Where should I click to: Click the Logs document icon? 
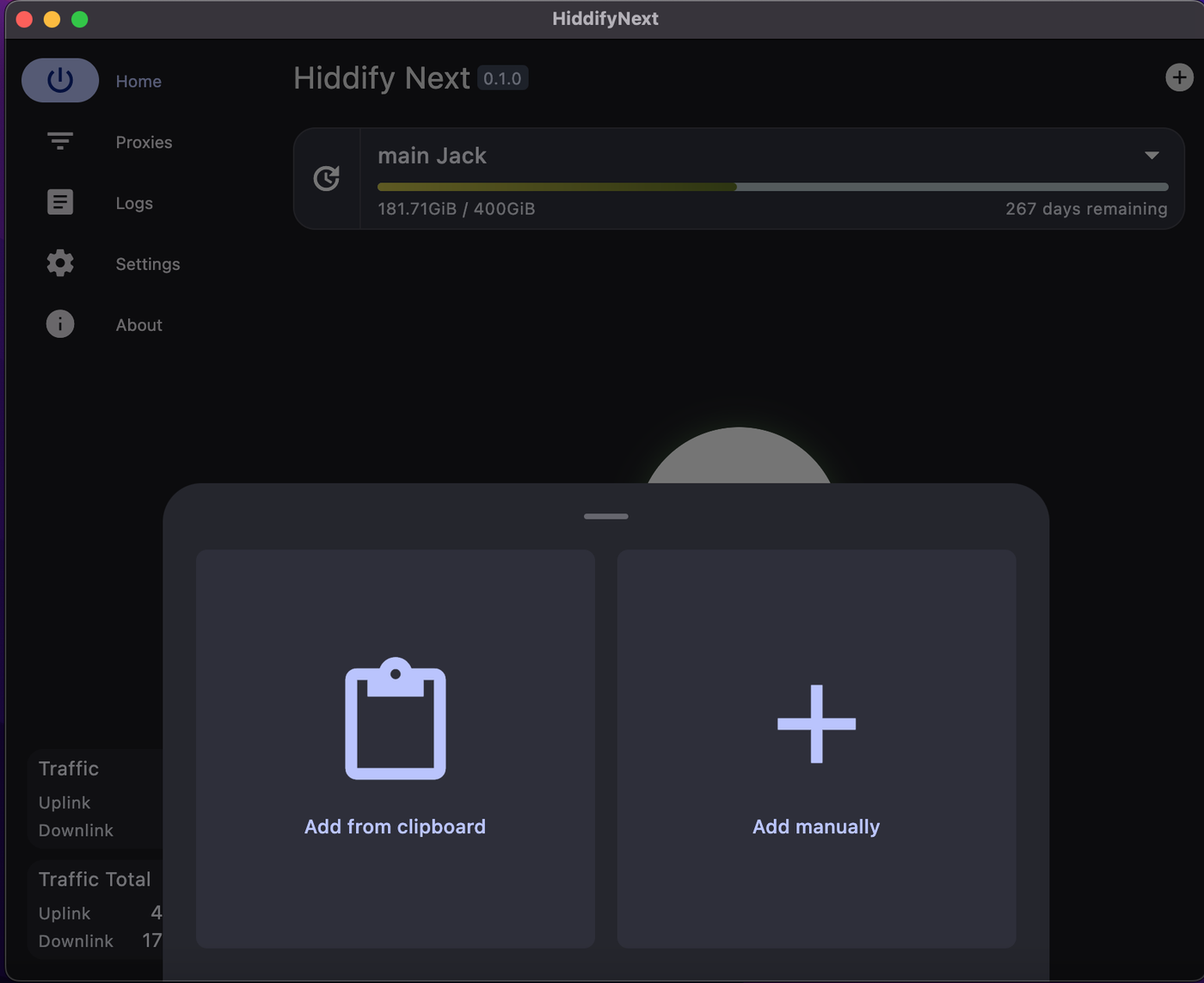coord(60,202)
